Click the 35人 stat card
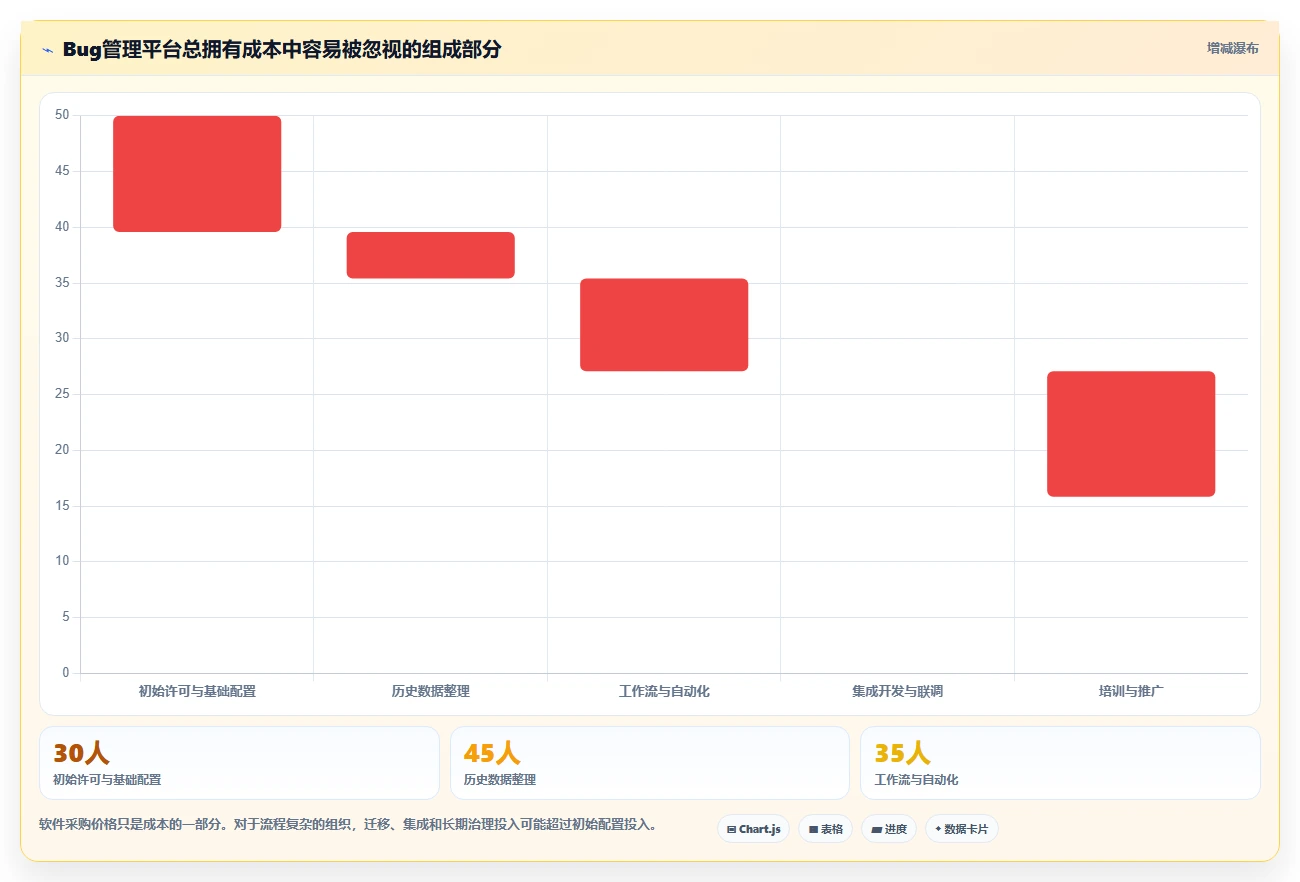The height and width of the screenshot is (882, 1300). click(x=1060, y=763)
